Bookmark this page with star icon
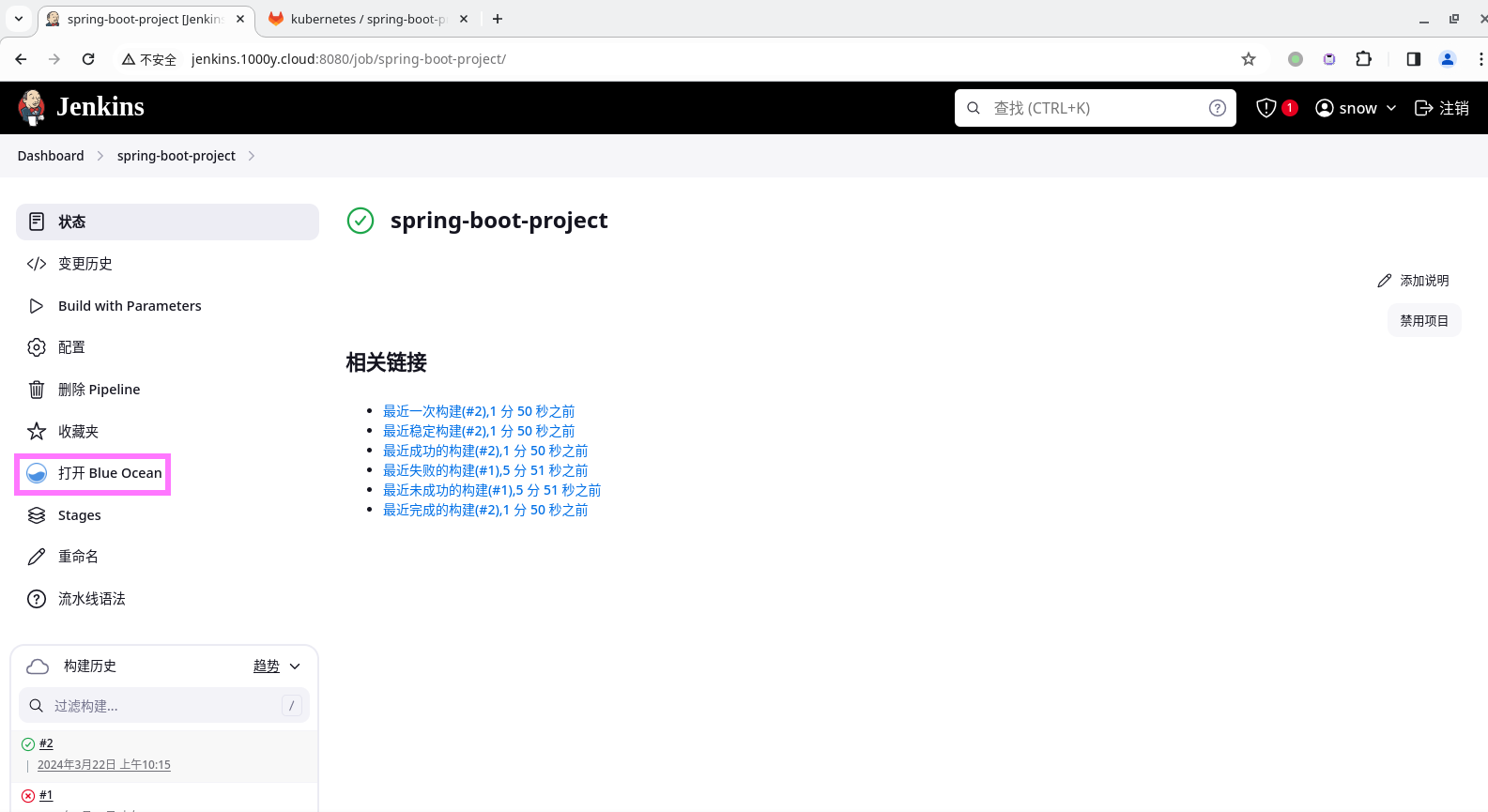The image size is (1488, 812). coord(1249,59)
